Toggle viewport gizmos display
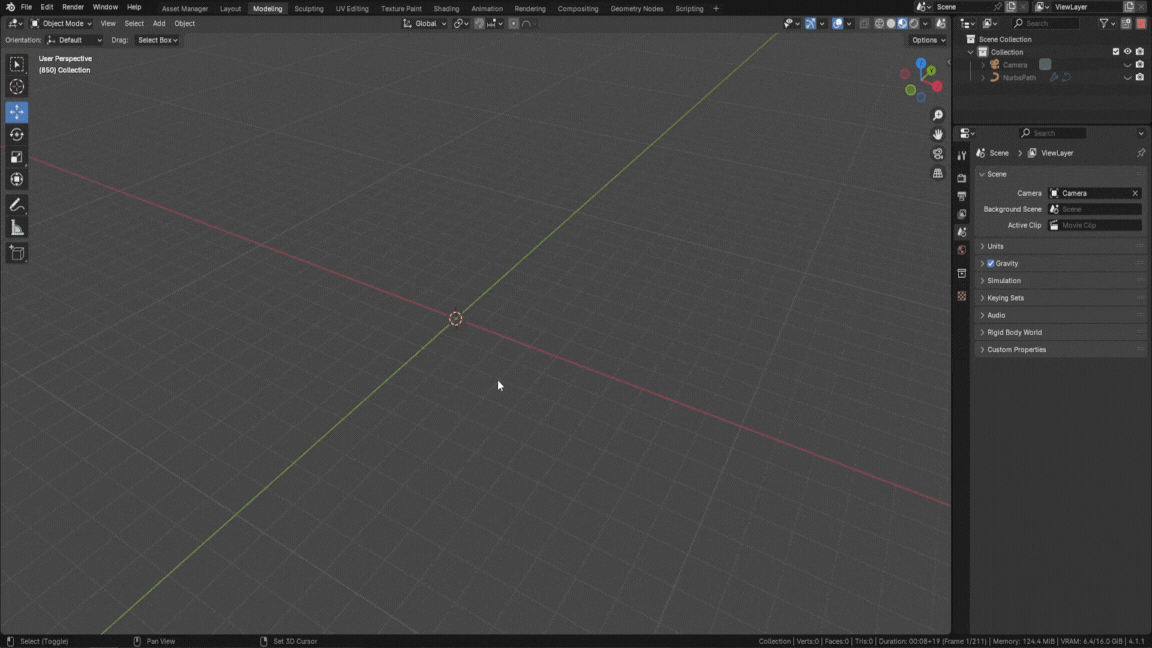This screenshot has width=1152, height=648. pos(810,24)
